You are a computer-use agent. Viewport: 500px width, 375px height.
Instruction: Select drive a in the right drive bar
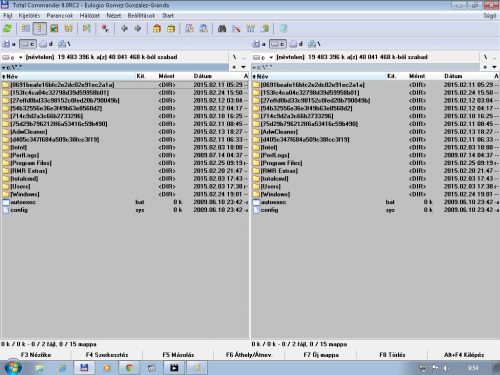[x=259, y=44]
